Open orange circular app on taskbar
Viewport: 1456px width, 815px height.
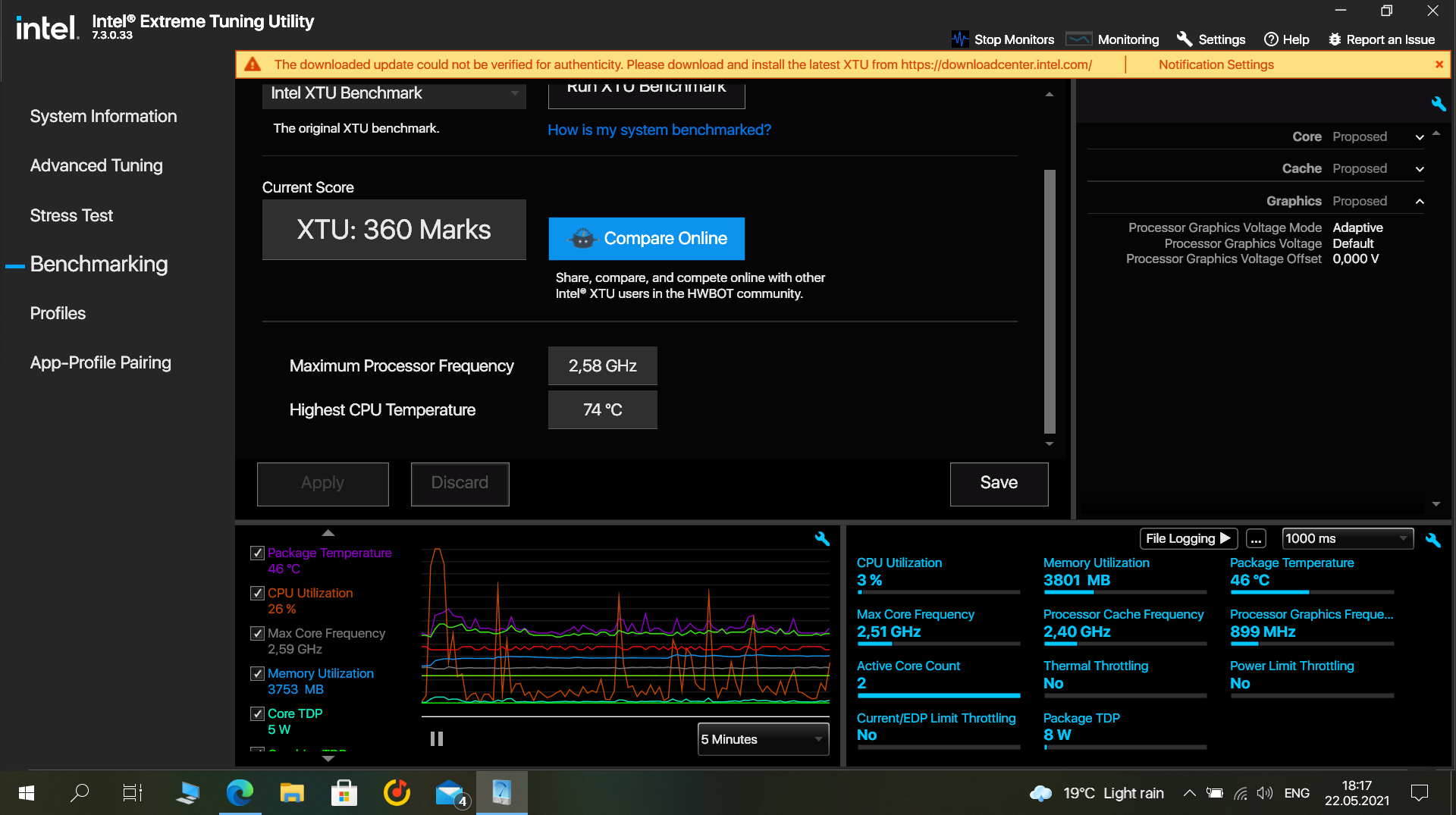pyautogui.click(x=397, y=793)
